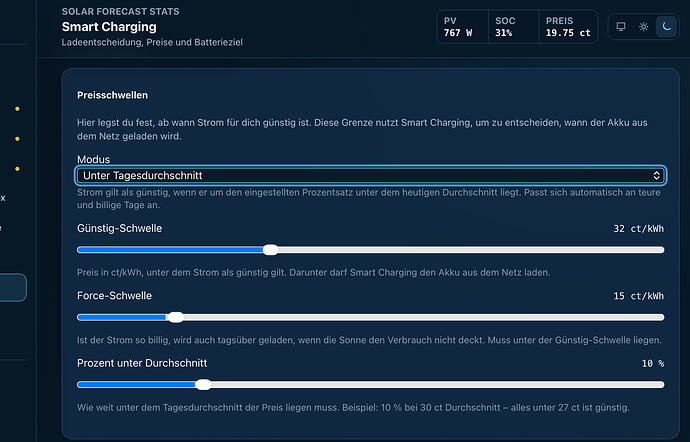Click the 'Prozent unter Durchschnitt' label
This screenshot has width=690, height=442.
coord(142,363)
